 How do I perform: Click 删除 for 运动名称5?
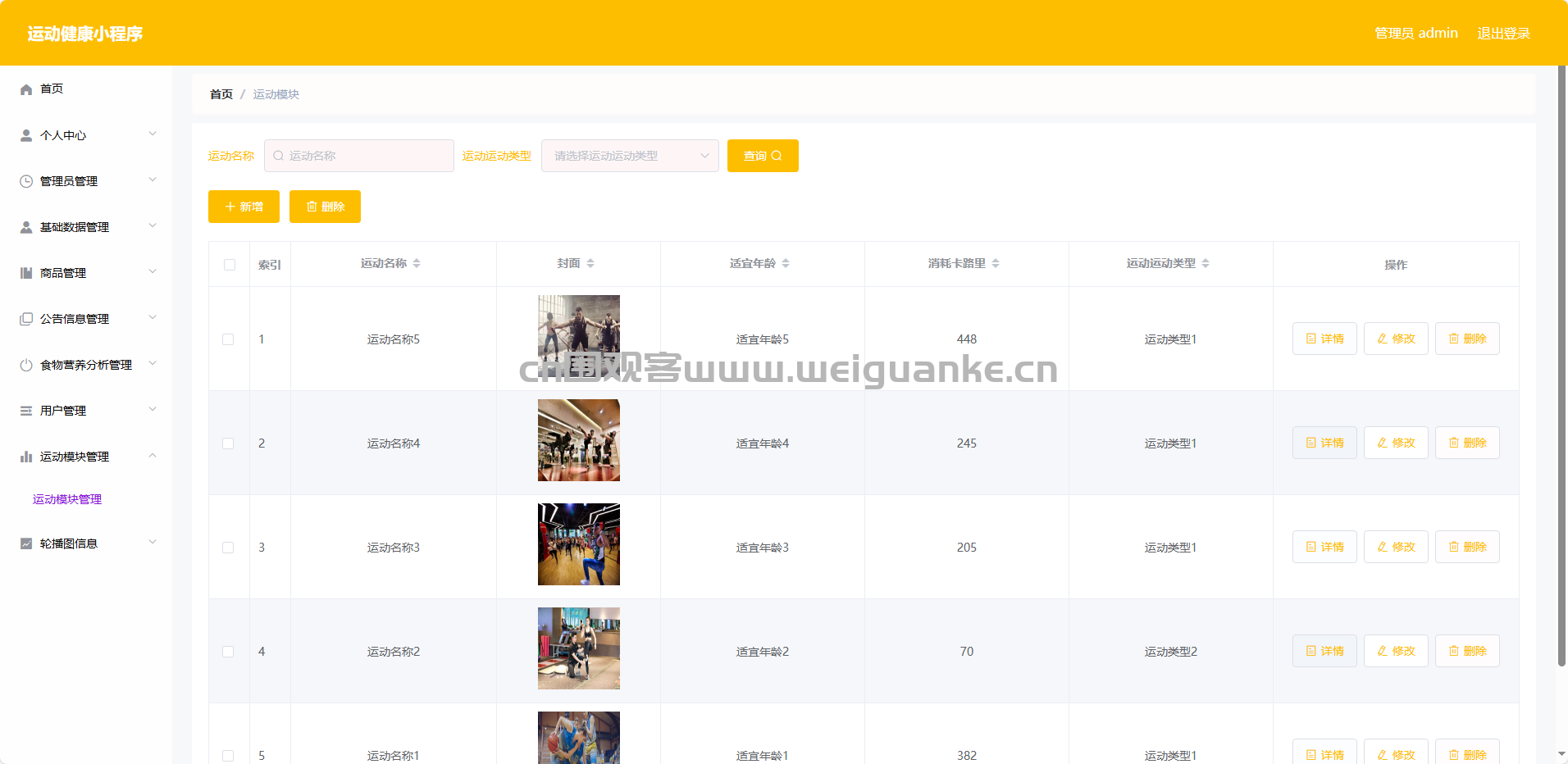(1467, 339)
